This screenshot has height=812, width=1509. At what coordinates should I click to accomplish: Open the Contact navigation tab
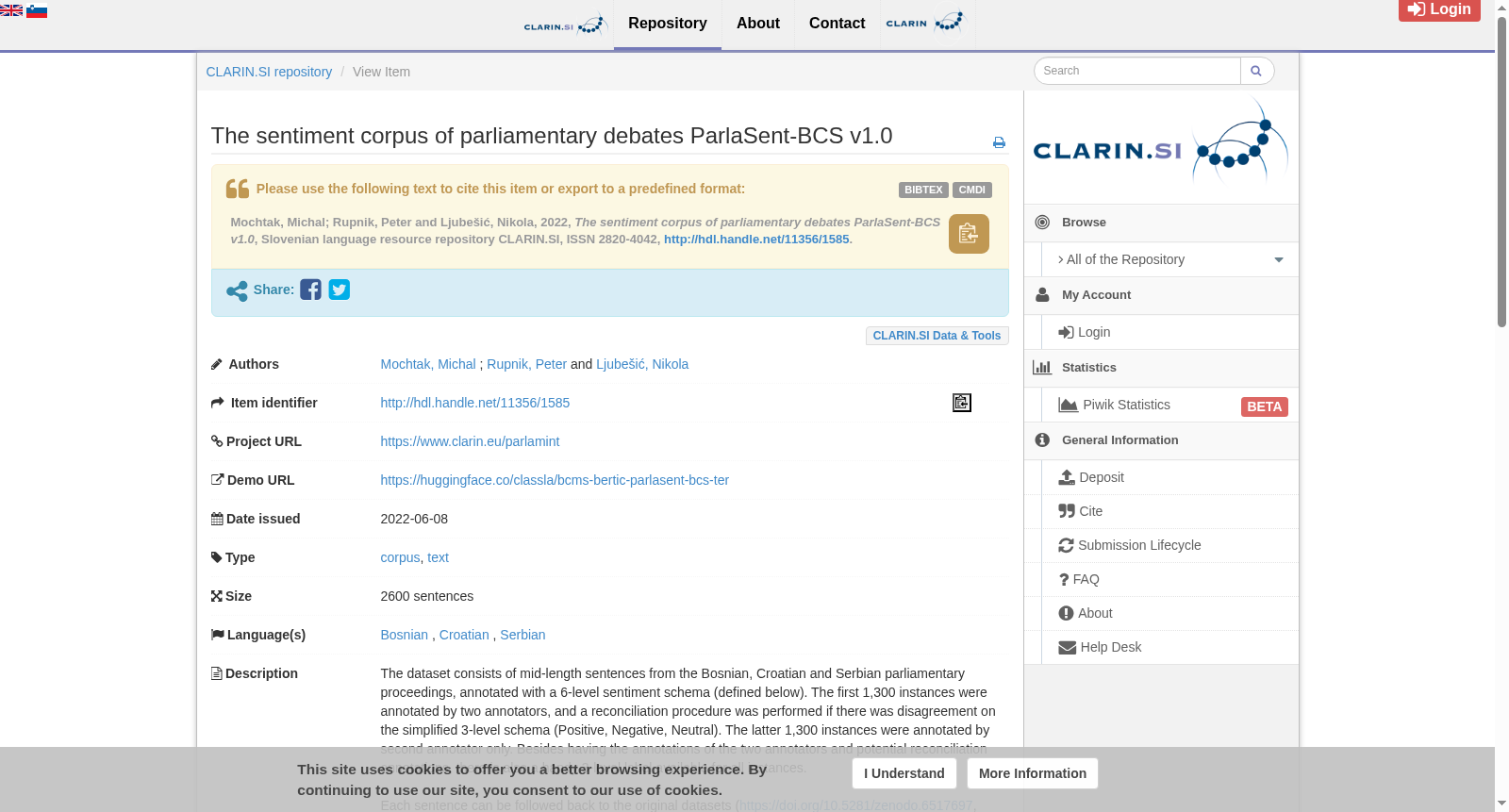coord(837,24)
